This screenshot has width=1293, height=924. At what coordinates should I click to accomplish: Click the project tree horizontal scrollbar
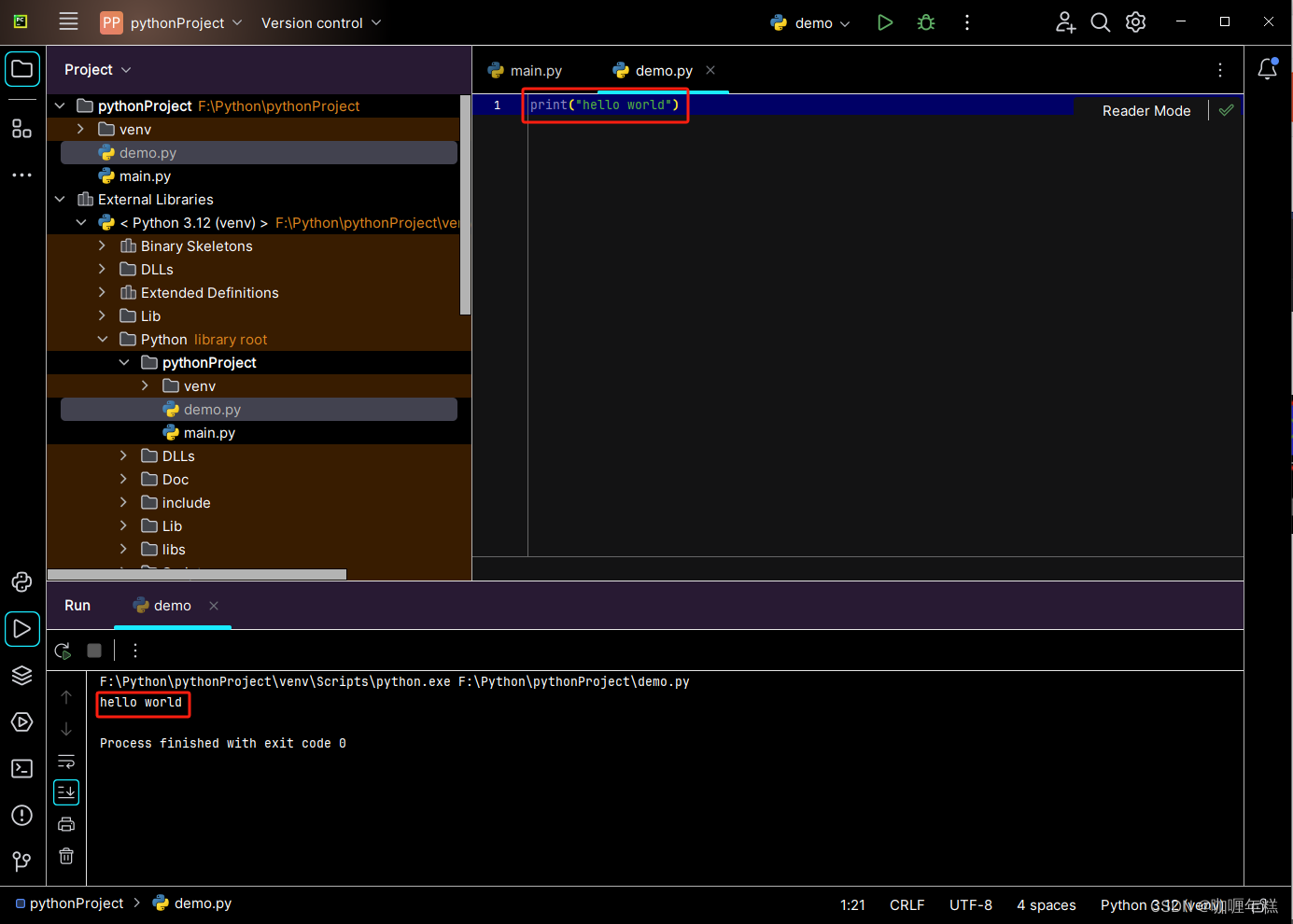[x=197, y=574]
